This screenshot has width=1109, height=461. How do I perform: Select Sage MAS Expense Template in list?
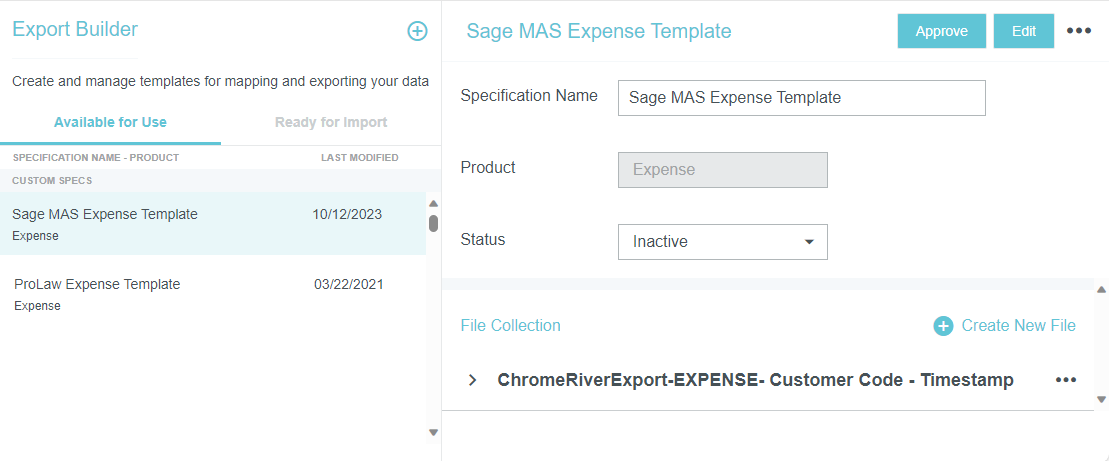[105, 214]
